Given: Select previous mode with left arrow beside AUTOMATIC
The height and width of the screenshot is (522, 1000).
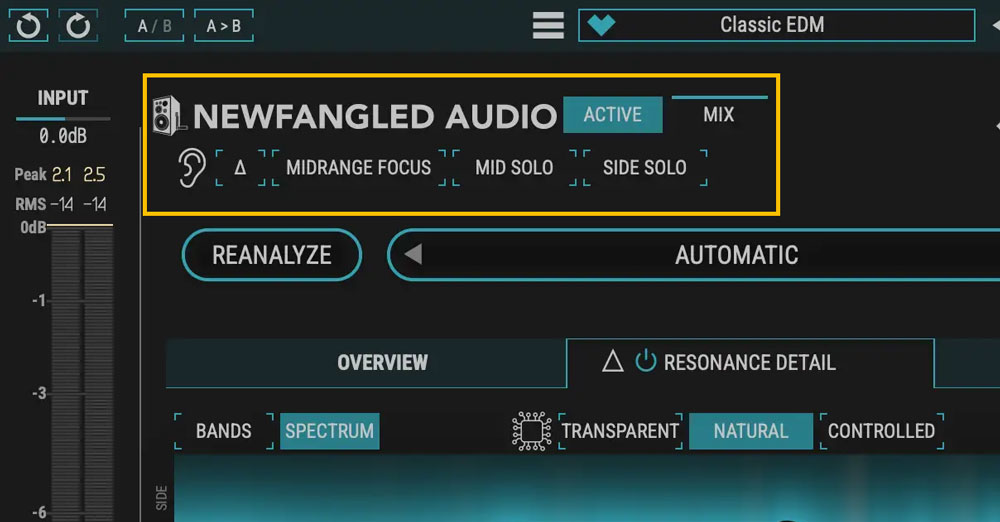Looking at the screenshot, I should pyautogui.click(x=413, y=255).
